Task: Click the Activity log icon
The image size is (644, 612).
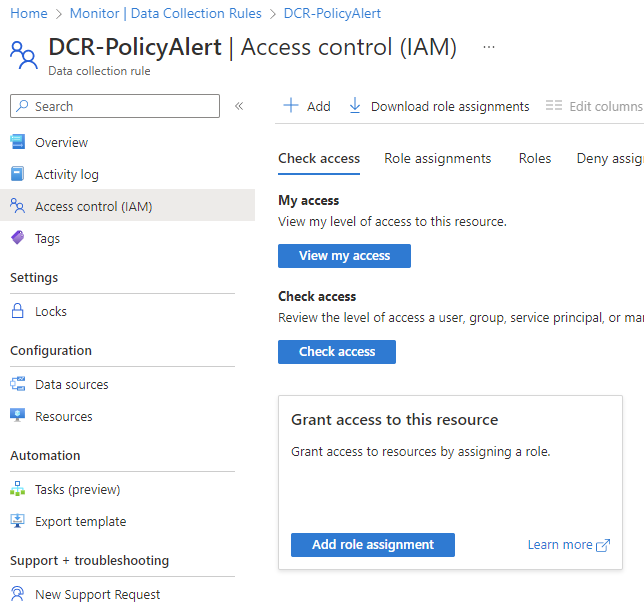Action: (x=17, y=174)
